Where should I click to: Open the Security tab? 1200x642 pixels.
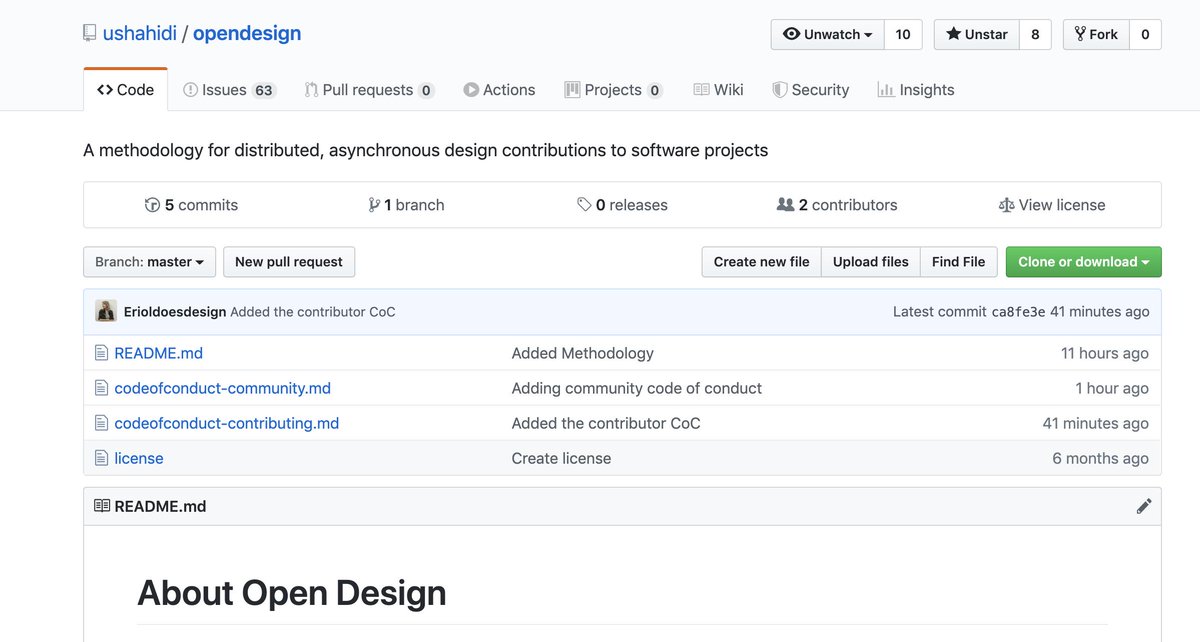click(x=810, y=90)
